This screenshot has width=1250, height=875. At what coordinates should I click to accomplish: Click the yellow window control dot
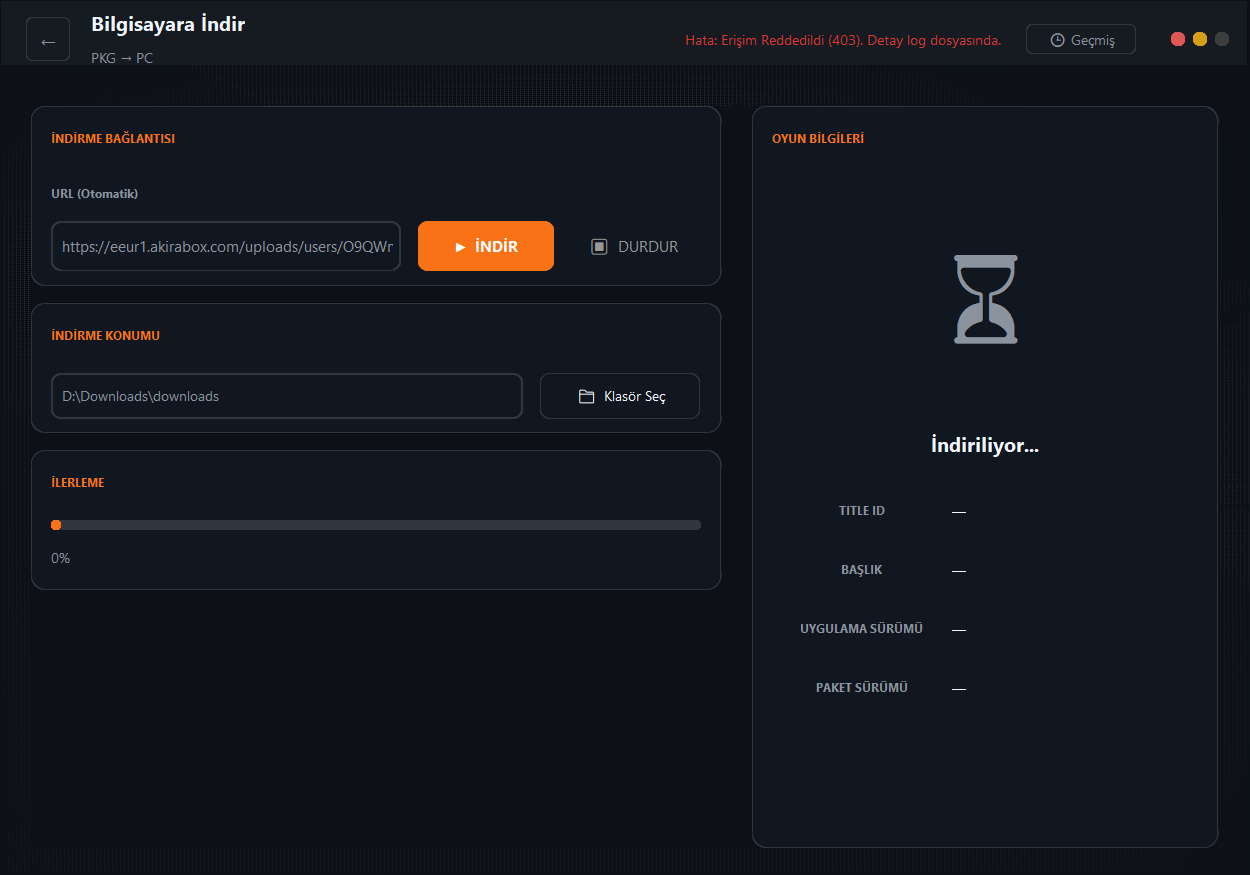coord(1200,39)
